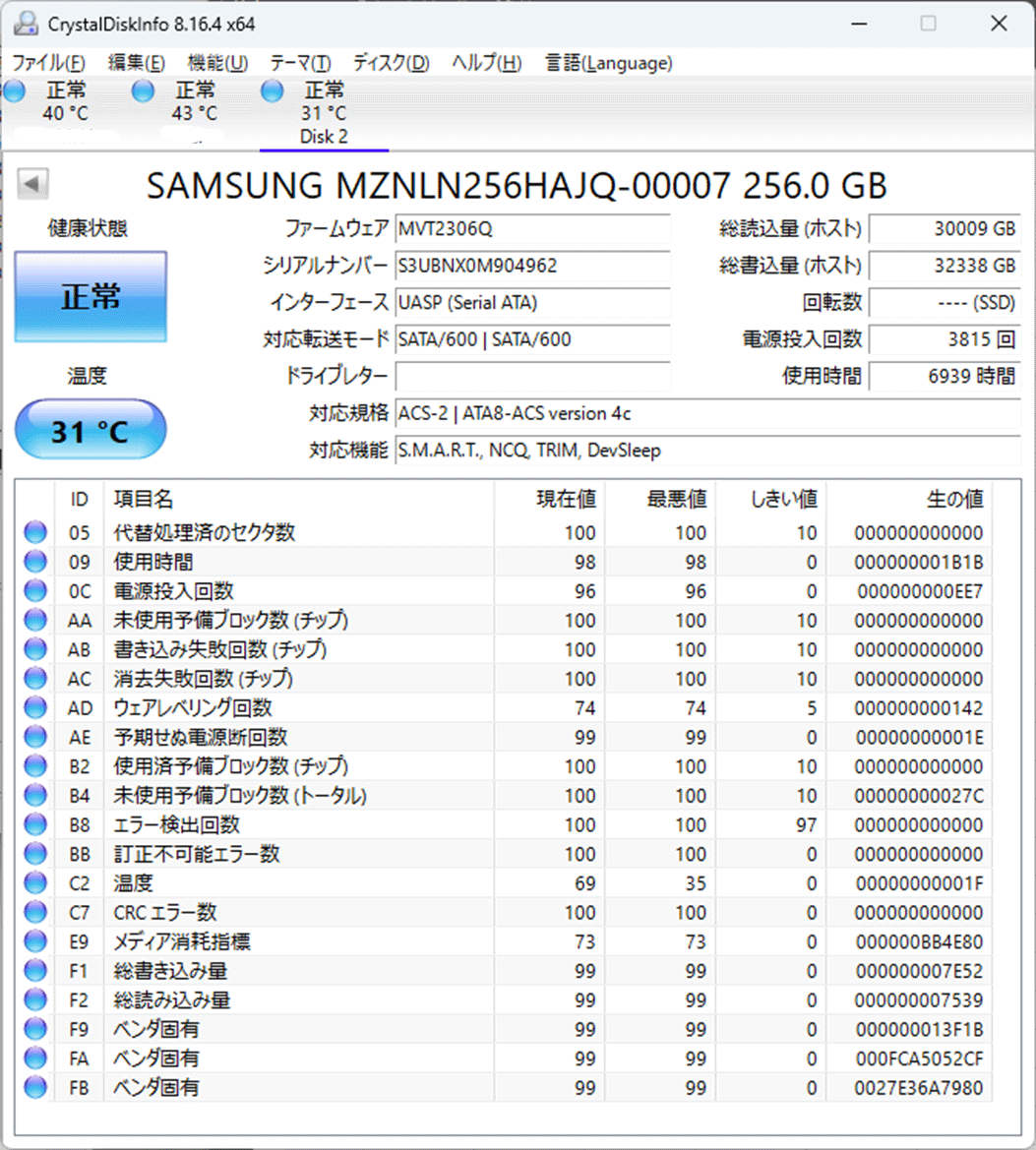Click the status orb for attribute F2
This screenshot has width=1036, height=1150.
(x=35, y=999)
